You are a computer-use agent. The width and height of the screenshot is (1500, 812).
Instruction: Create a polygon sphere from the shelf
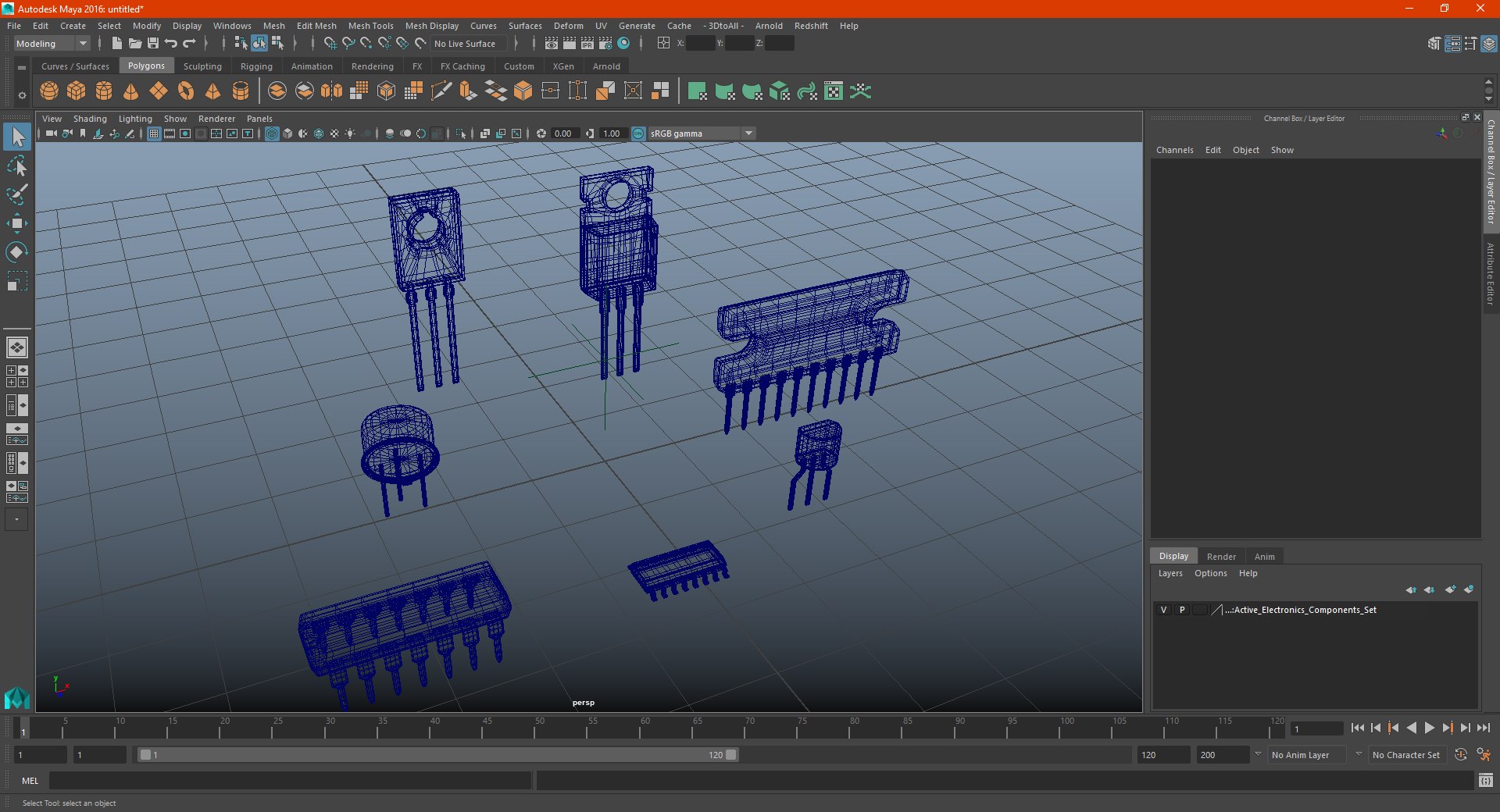(49, 91)
